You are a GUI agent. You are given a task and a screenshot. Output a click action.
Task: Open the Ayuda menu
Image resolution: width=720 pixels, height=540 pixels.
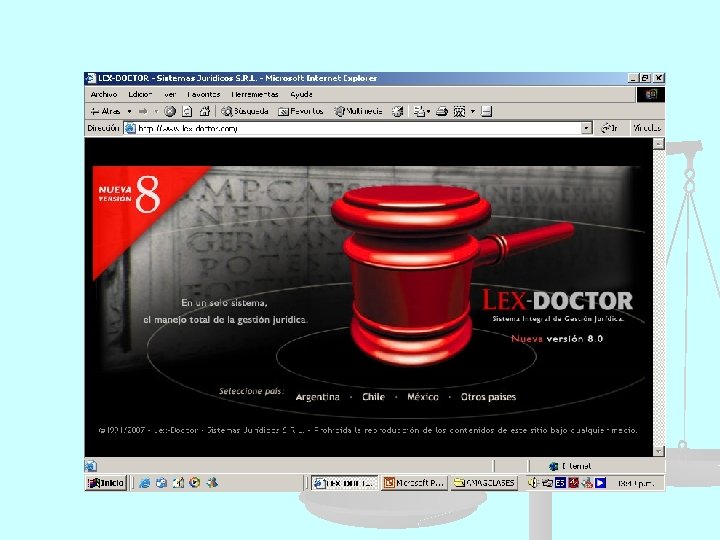[301, 94]
